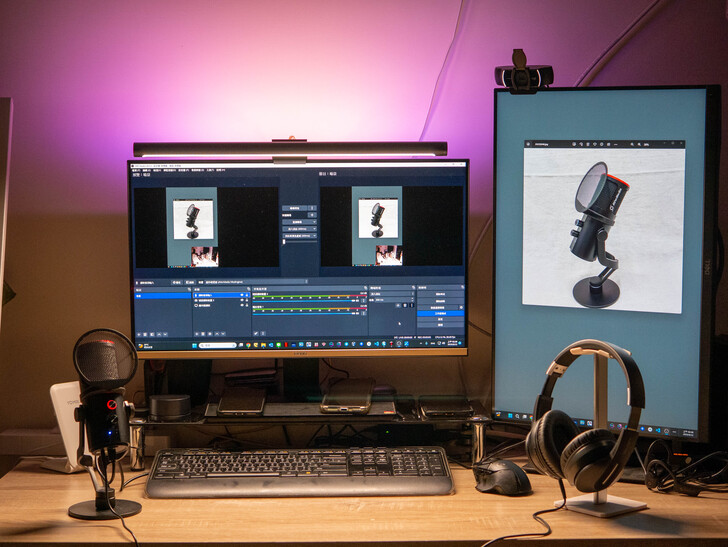Screen dimensions: 728x547
Task: Open the mixer footer three-dot menu
Action: tap(263, 333)
